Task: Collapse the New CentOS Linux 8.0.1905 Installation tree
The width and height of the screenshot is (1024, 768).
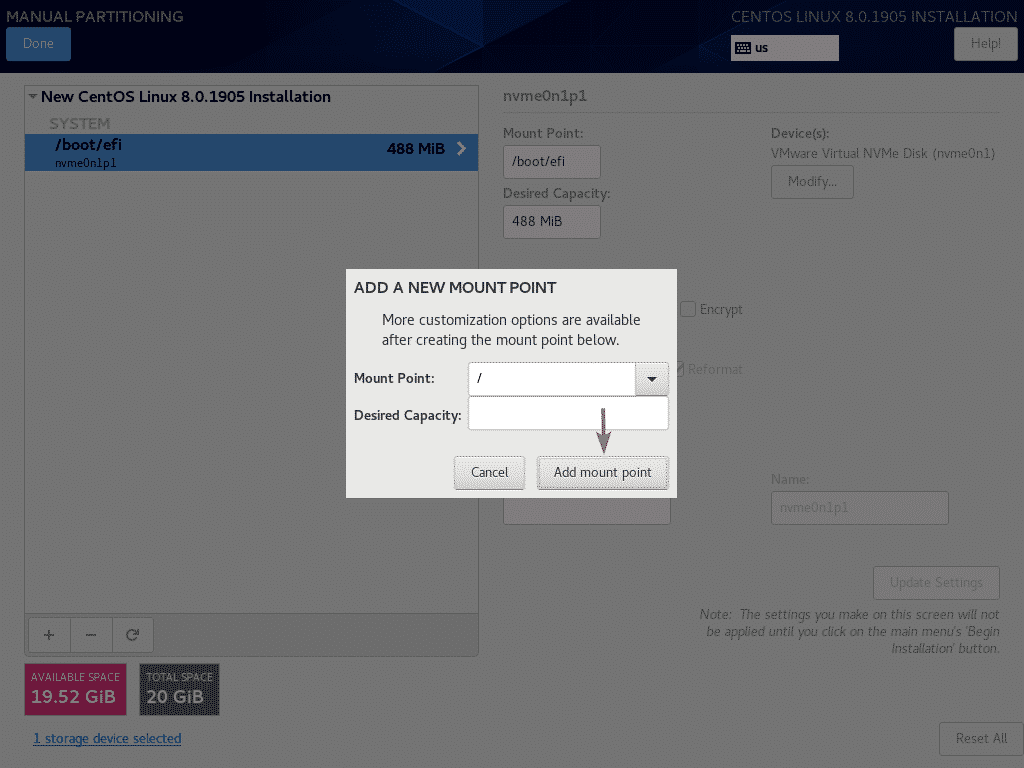Action: click(x=33, y=97)
